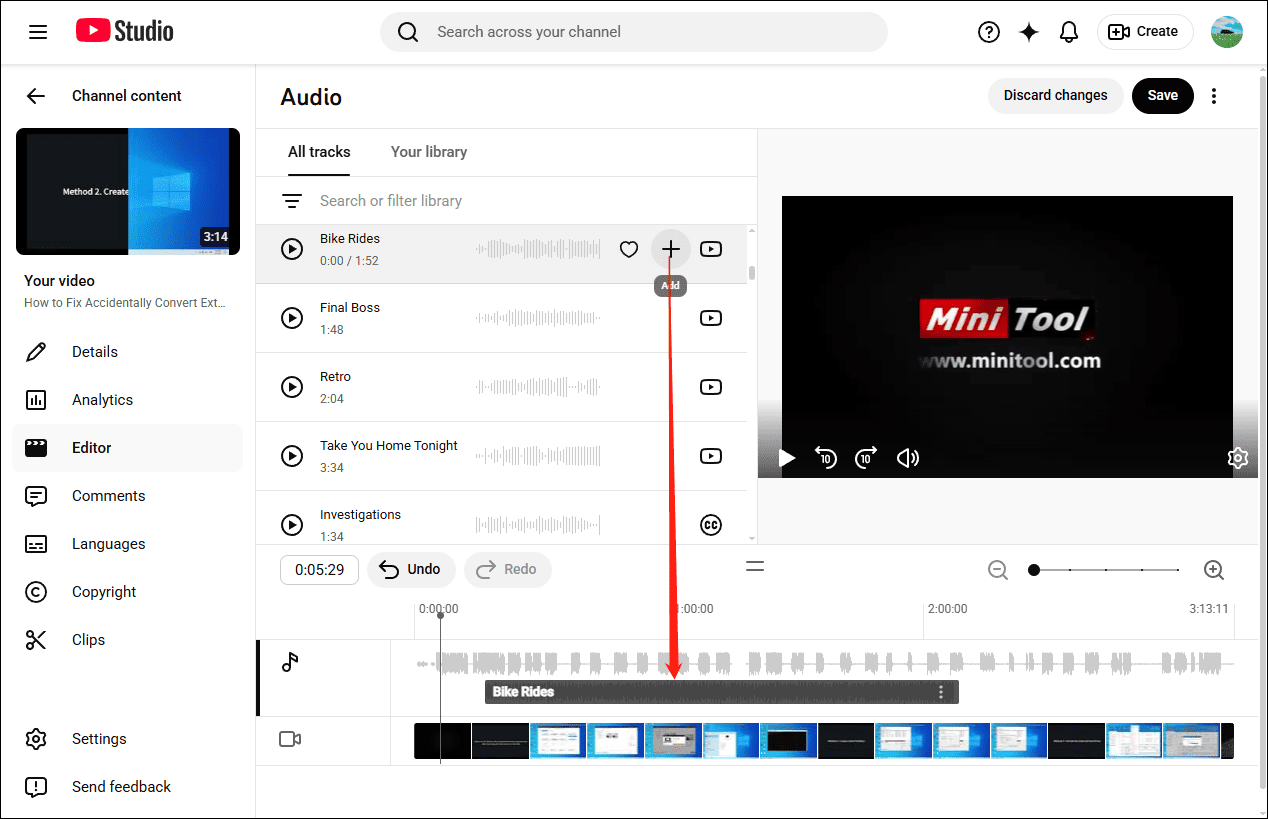Open player quality settings gear
1268x819 pixels.
coord(1237,457)
